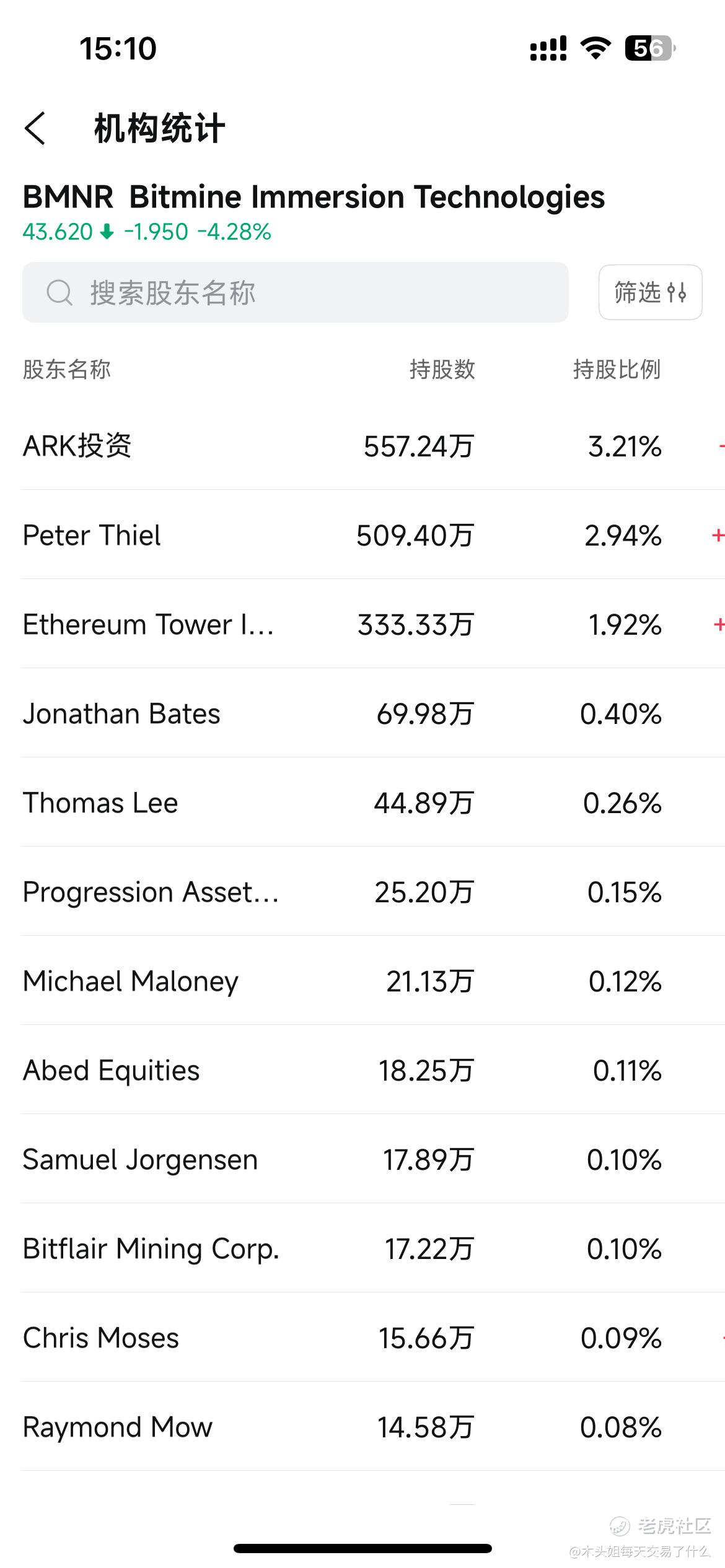Sort by 持股数 column header

[x=442, y=370]
